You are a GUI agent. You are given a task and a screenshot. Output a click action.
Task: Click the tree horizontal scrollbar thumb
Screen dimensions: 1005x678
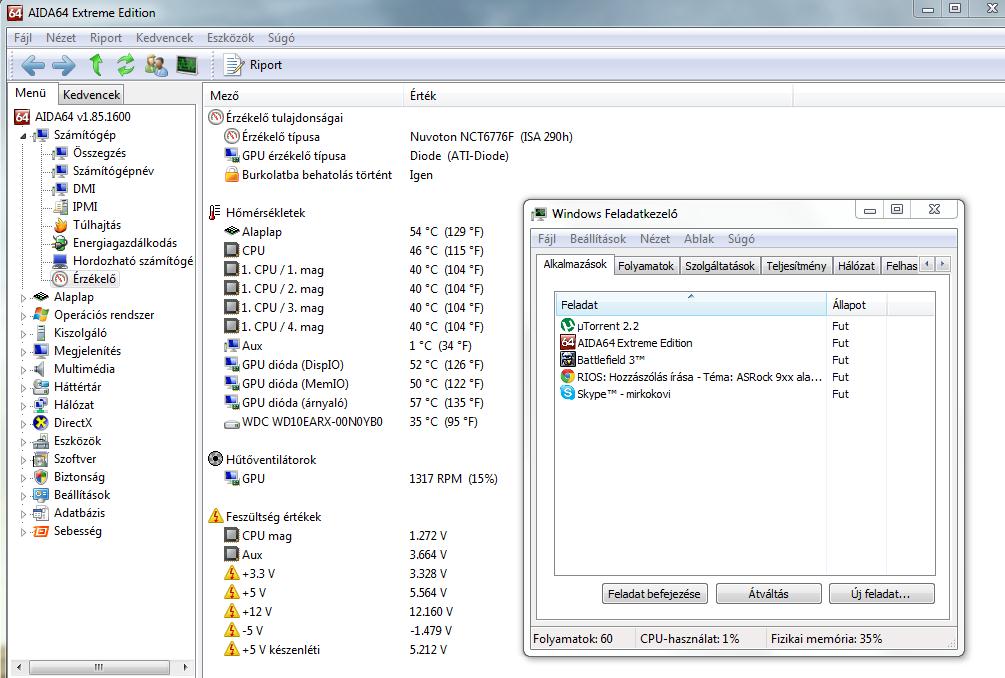pos(99,667)
